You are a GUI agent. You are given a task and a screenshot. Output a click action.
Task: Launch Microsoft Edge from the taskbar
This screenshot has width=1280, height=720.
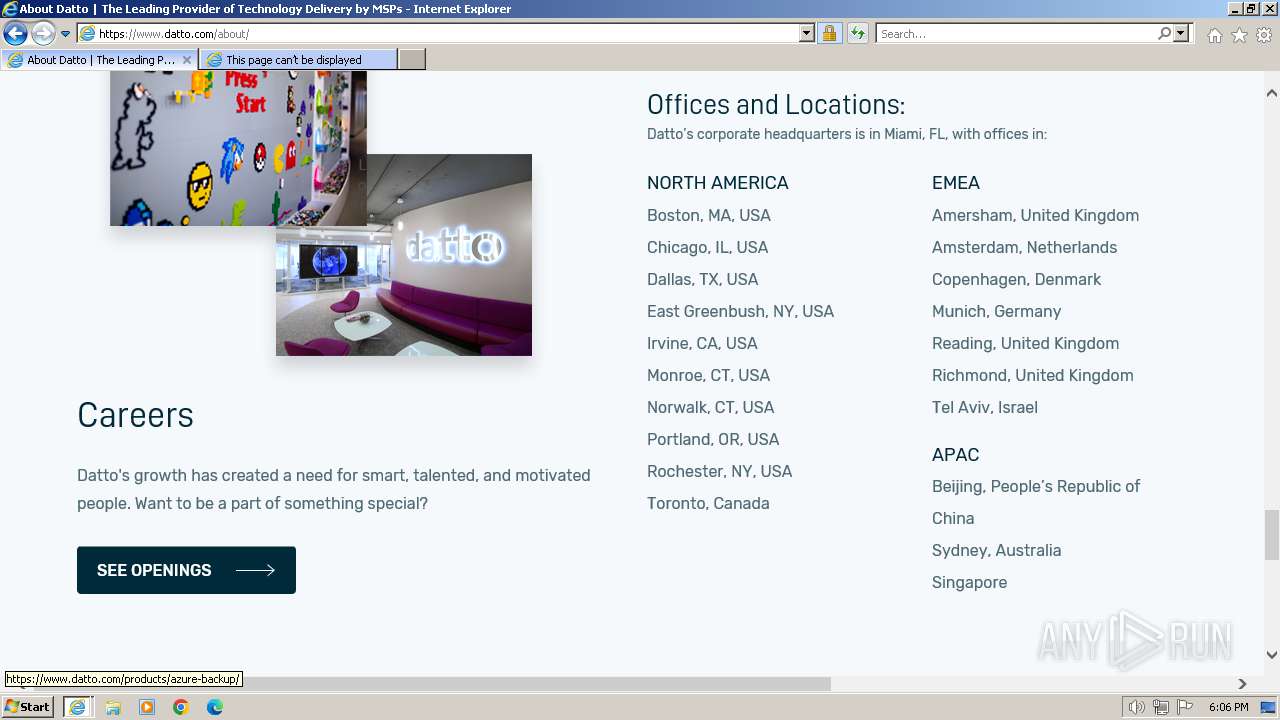point(215,707)
